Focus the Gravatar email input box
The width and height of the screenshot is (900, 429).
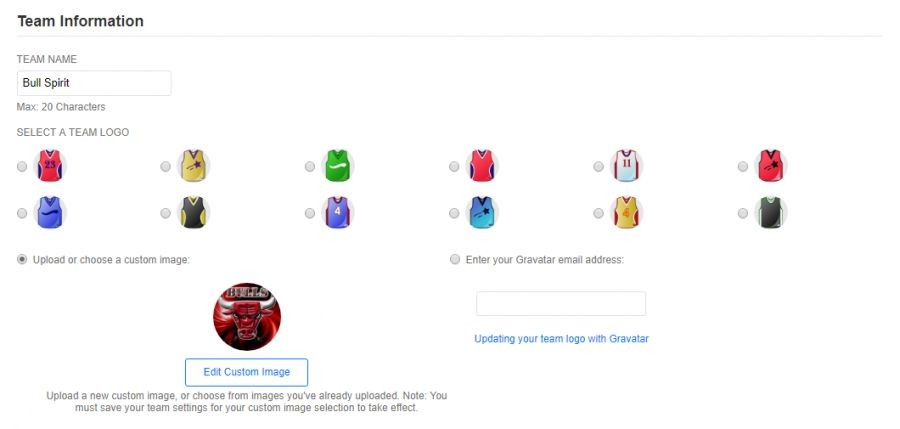coord(561,303)
